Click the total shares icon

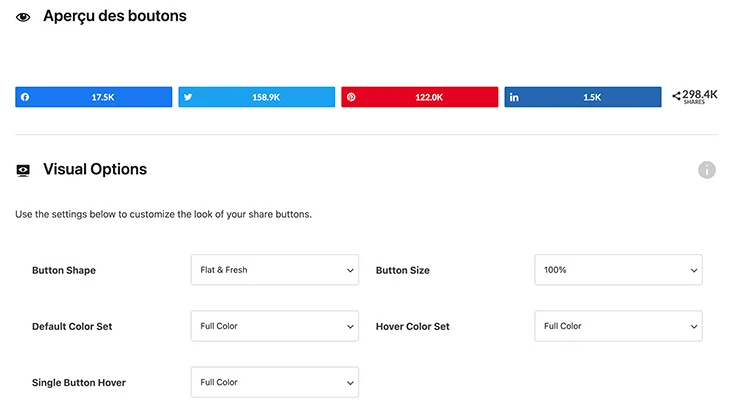676,96
